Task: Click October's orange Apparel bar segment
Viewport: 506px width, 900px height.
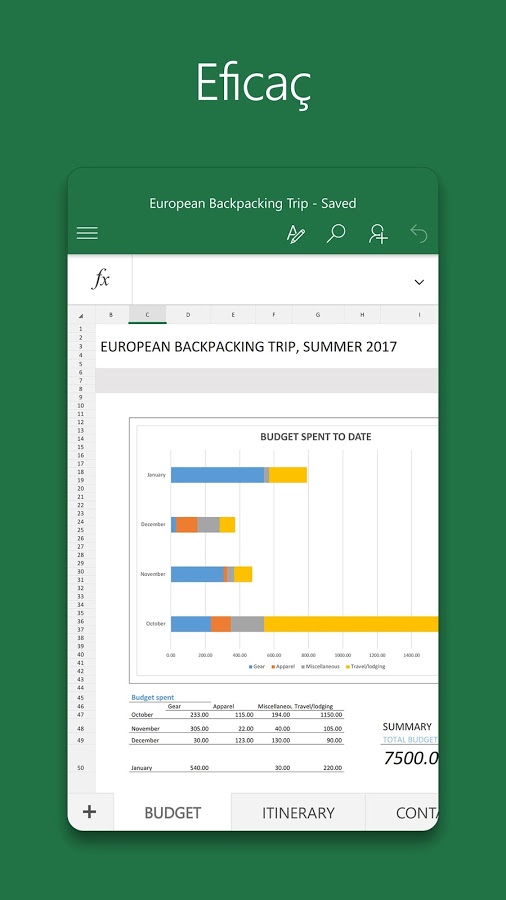Action: pyautogui.click(x=221, y=624)
